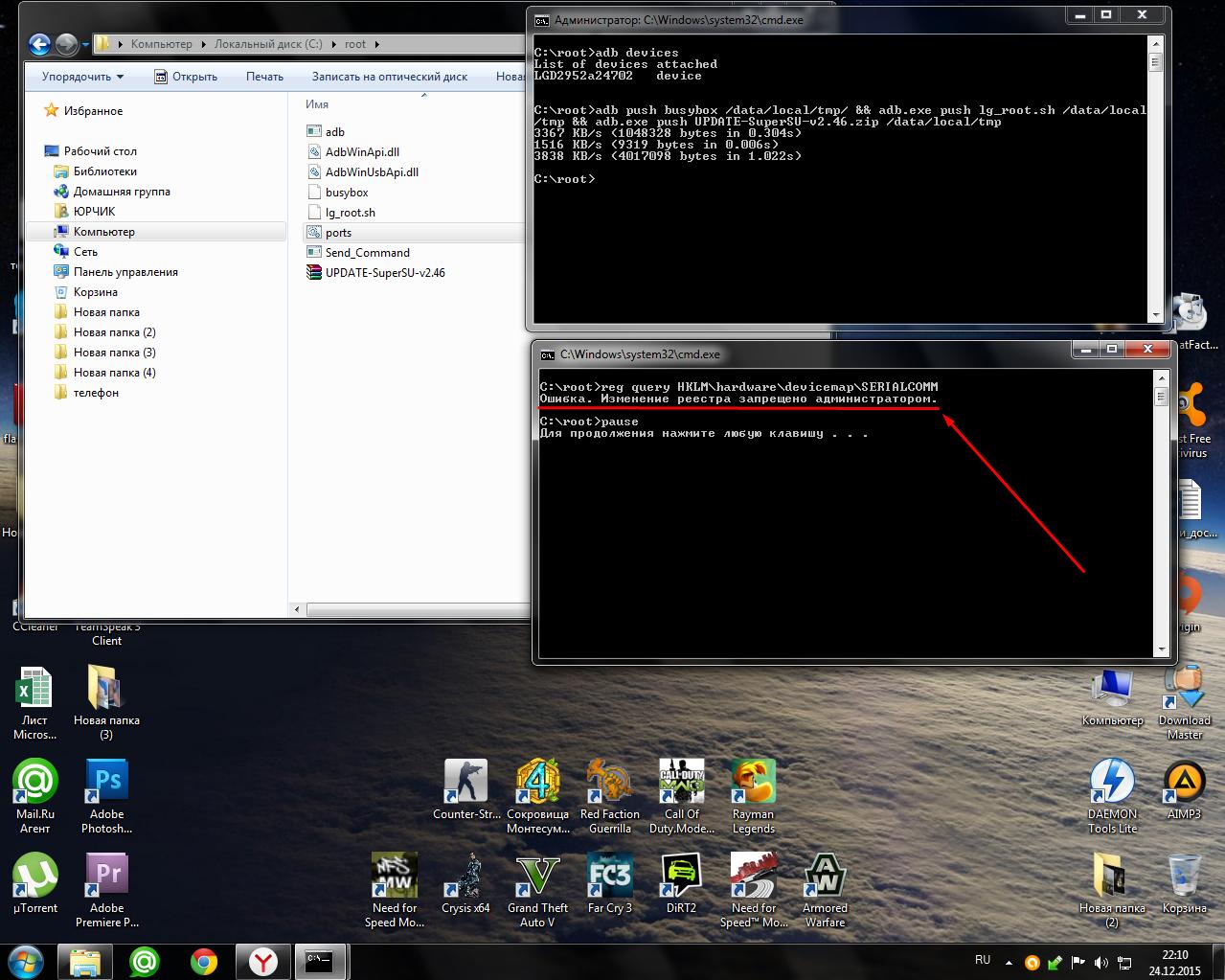This screenshot has width=1225, height=980.
Task: Click the Explorer horizontal scrollbar left arrow
Action: [x=297, y=609]
